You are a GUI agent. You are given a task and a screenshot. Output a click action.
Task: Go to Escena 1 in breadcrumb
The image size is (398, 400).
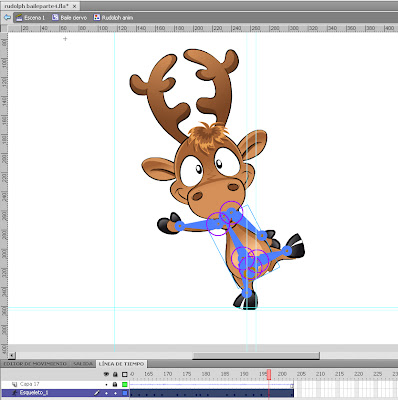click(30, 18)
